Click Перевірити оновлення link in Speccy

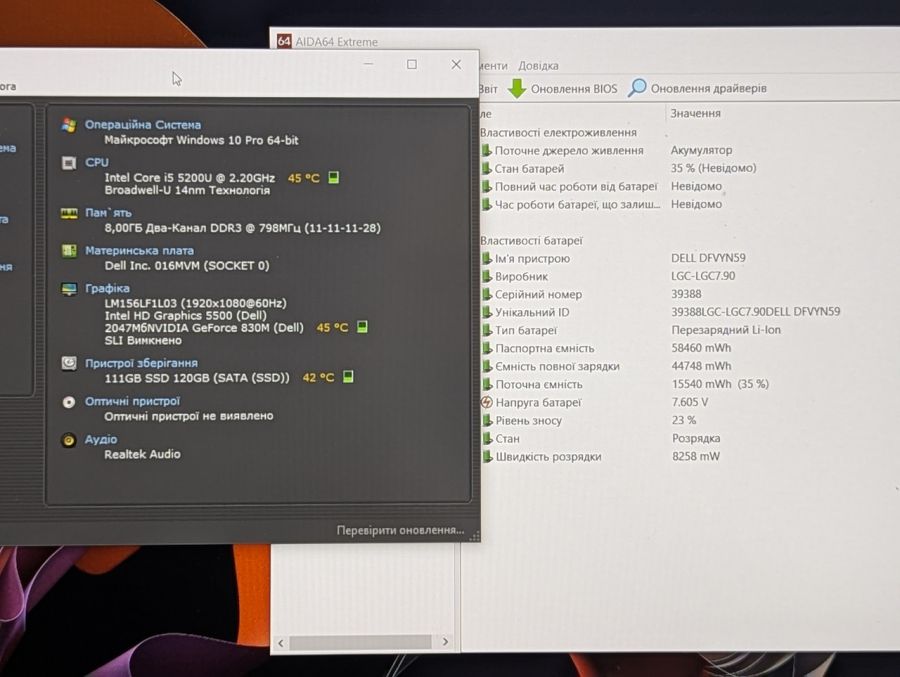pos(400,530)
